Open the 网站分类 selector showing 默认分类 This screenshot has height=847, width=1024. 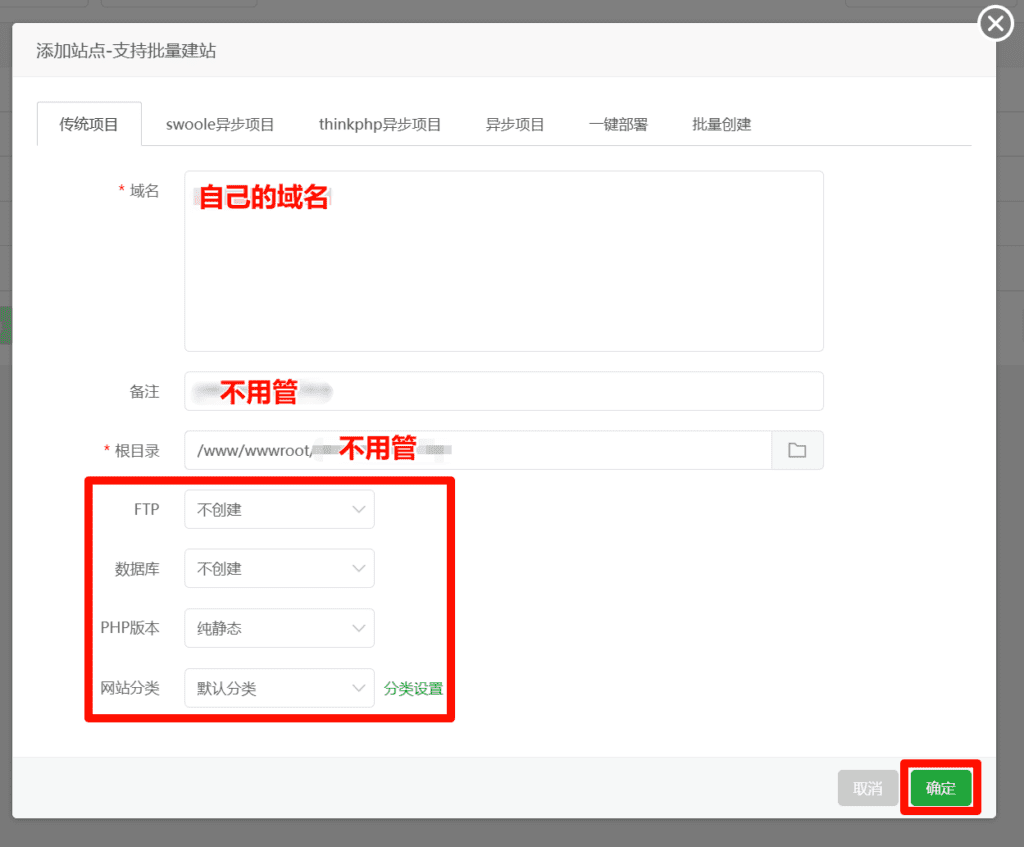(279, 688)
